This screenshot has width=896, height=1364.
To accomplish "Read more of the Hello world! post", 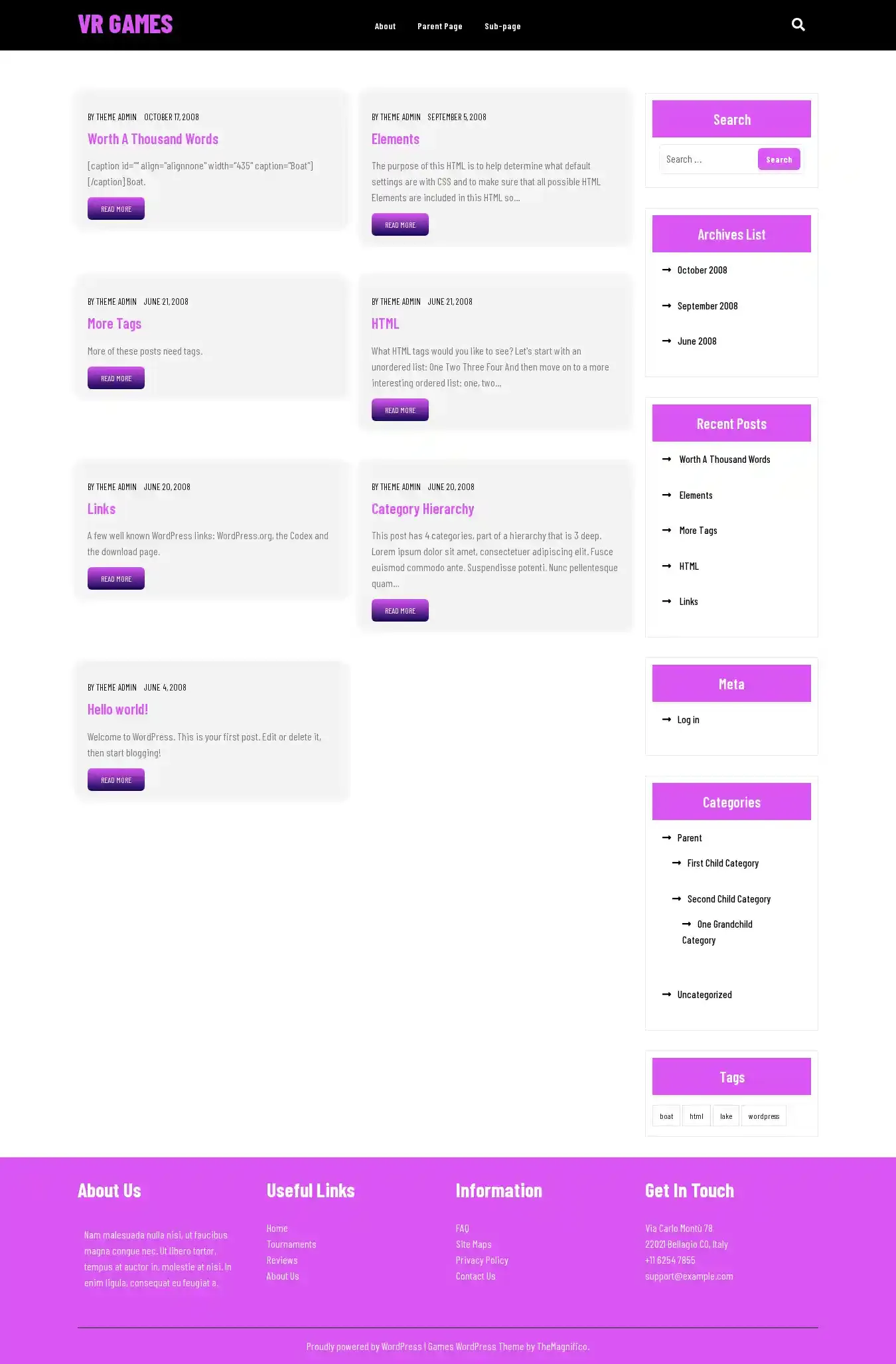I will click(116, 780).
